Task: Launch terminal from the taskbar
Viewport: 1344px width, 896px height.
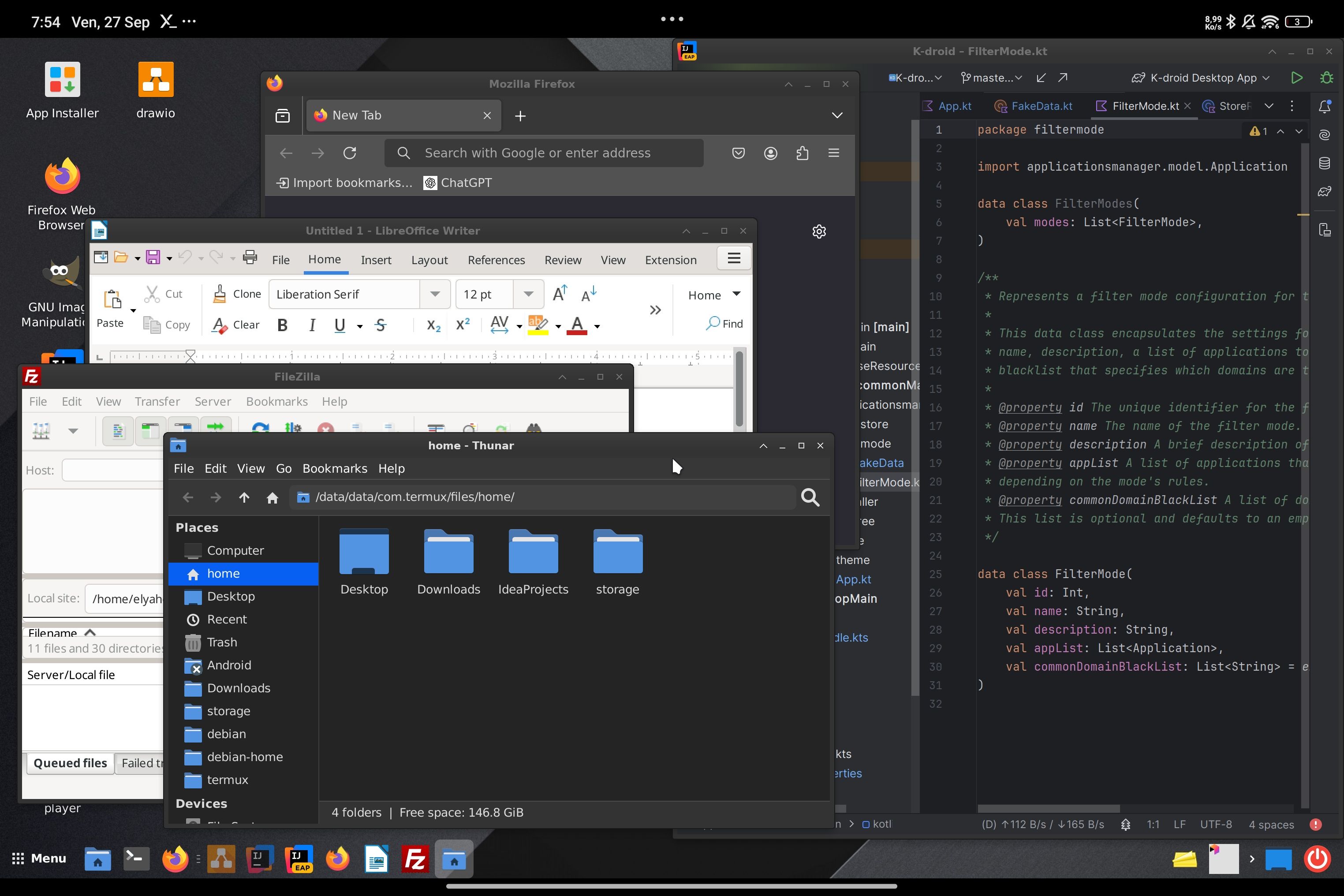Action: pyautogui.click(x=136, y=858)
